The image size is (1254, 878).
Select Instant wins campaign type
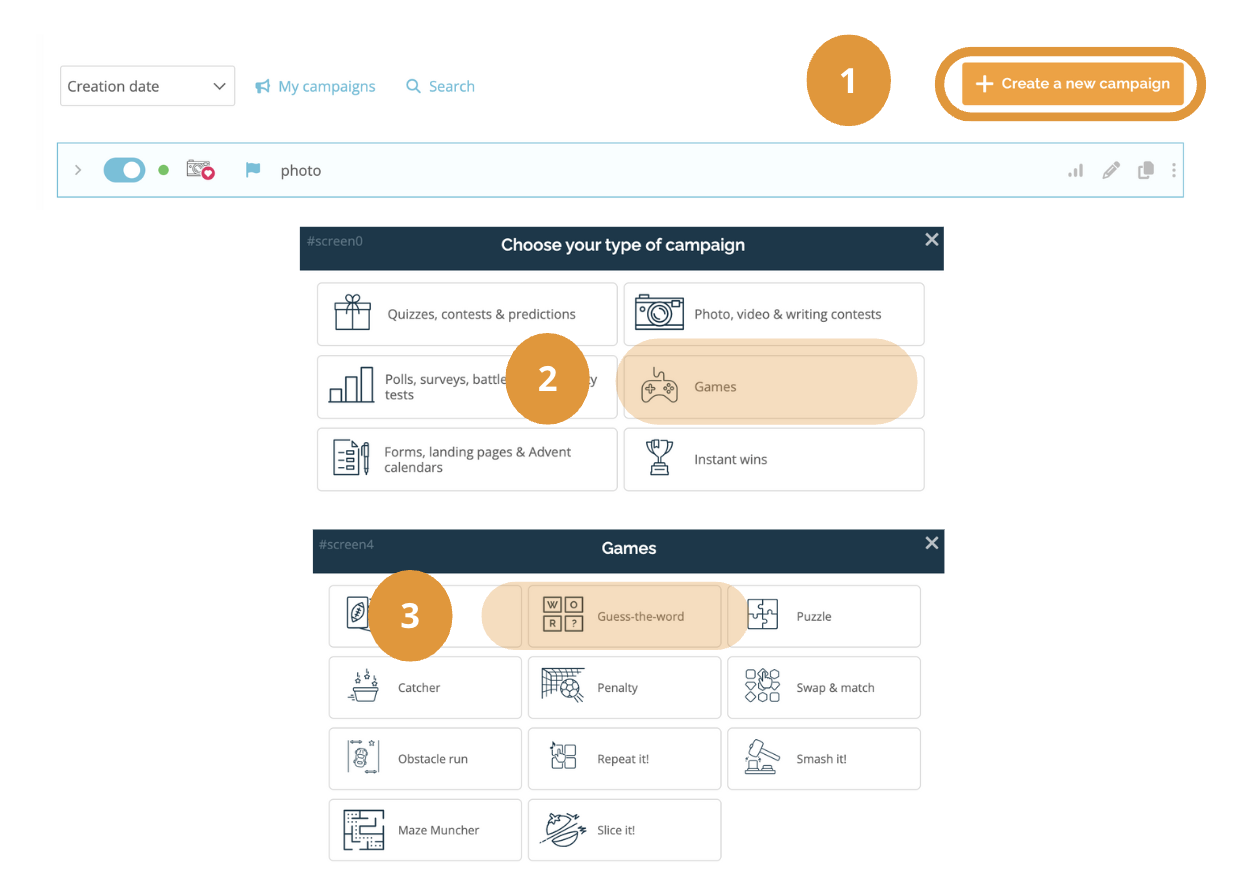point(773,460)
